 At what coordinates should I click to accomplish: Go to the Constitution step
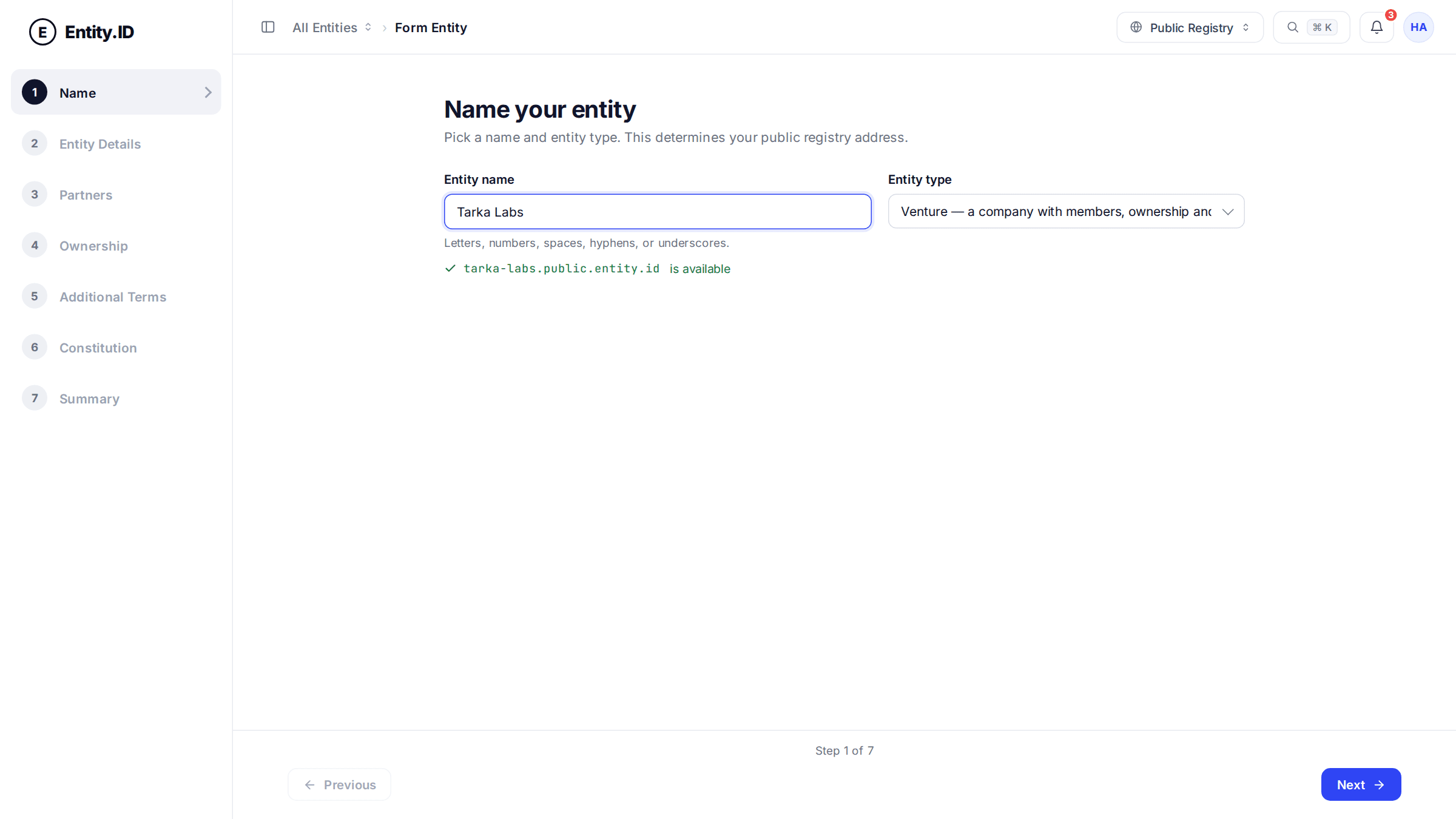[x=116, y=348]
